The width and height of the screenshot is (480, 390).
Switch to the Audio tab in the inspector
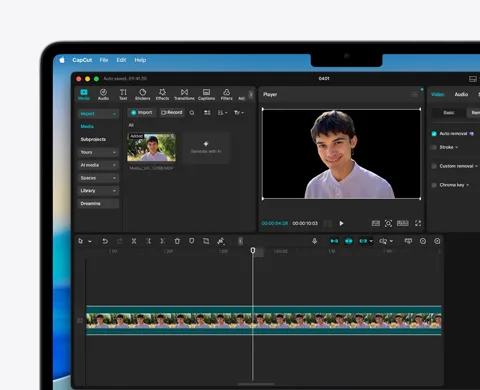click(x=461, y=94)
